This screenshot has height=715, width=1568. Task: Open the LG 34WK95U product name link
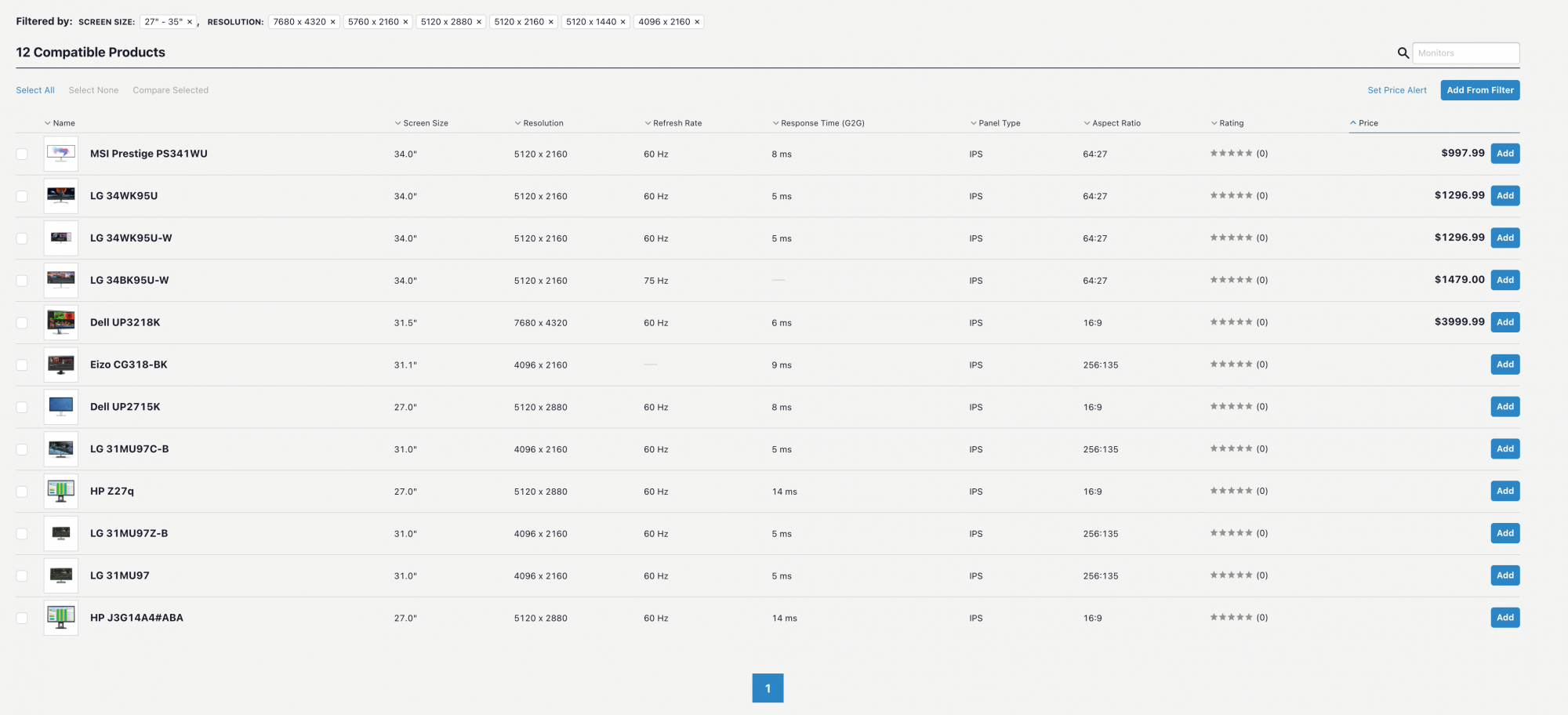tap(124, 196)
